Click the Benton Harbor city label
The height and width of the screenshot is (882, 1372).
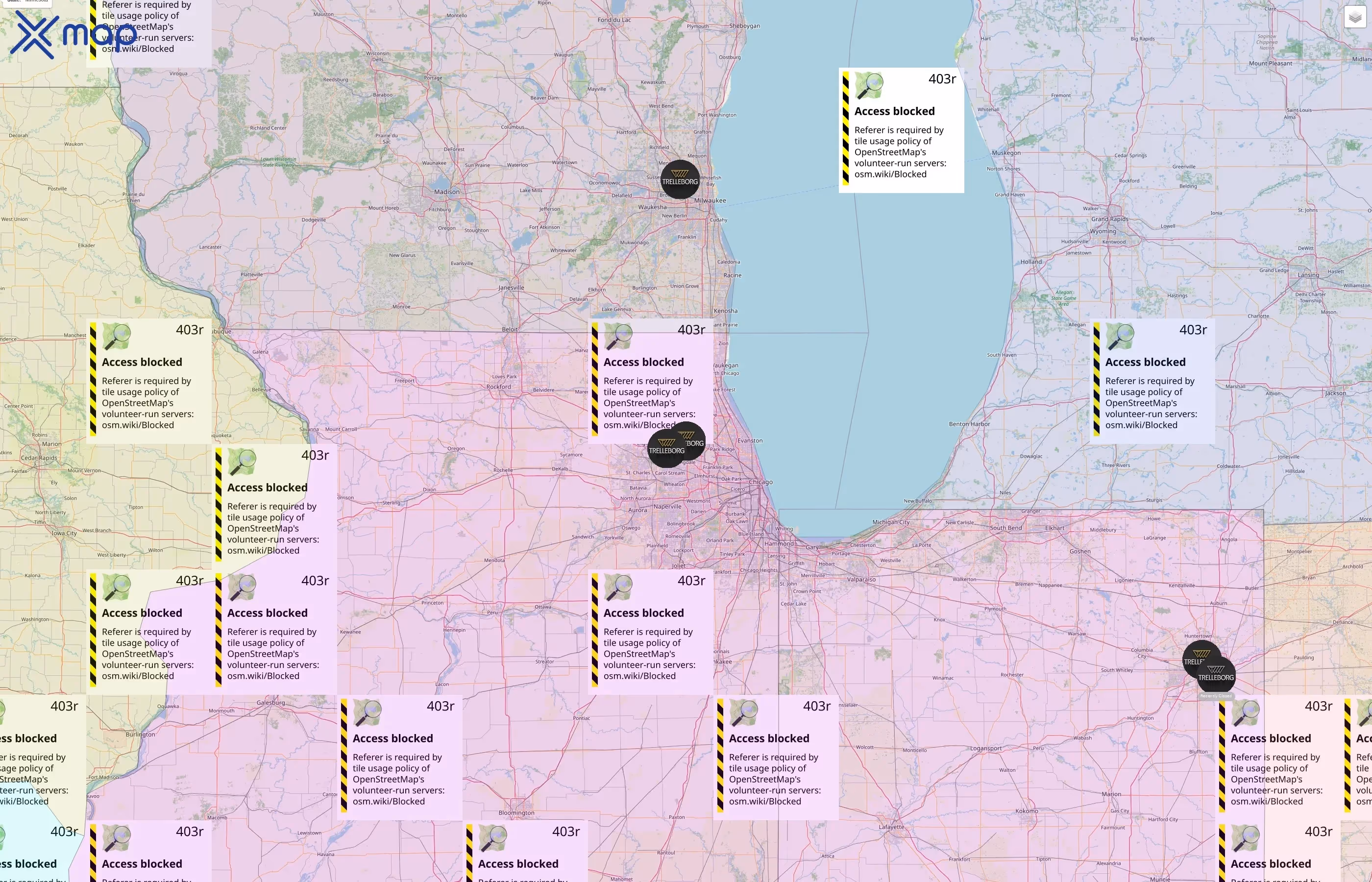[x=969, y=424]
